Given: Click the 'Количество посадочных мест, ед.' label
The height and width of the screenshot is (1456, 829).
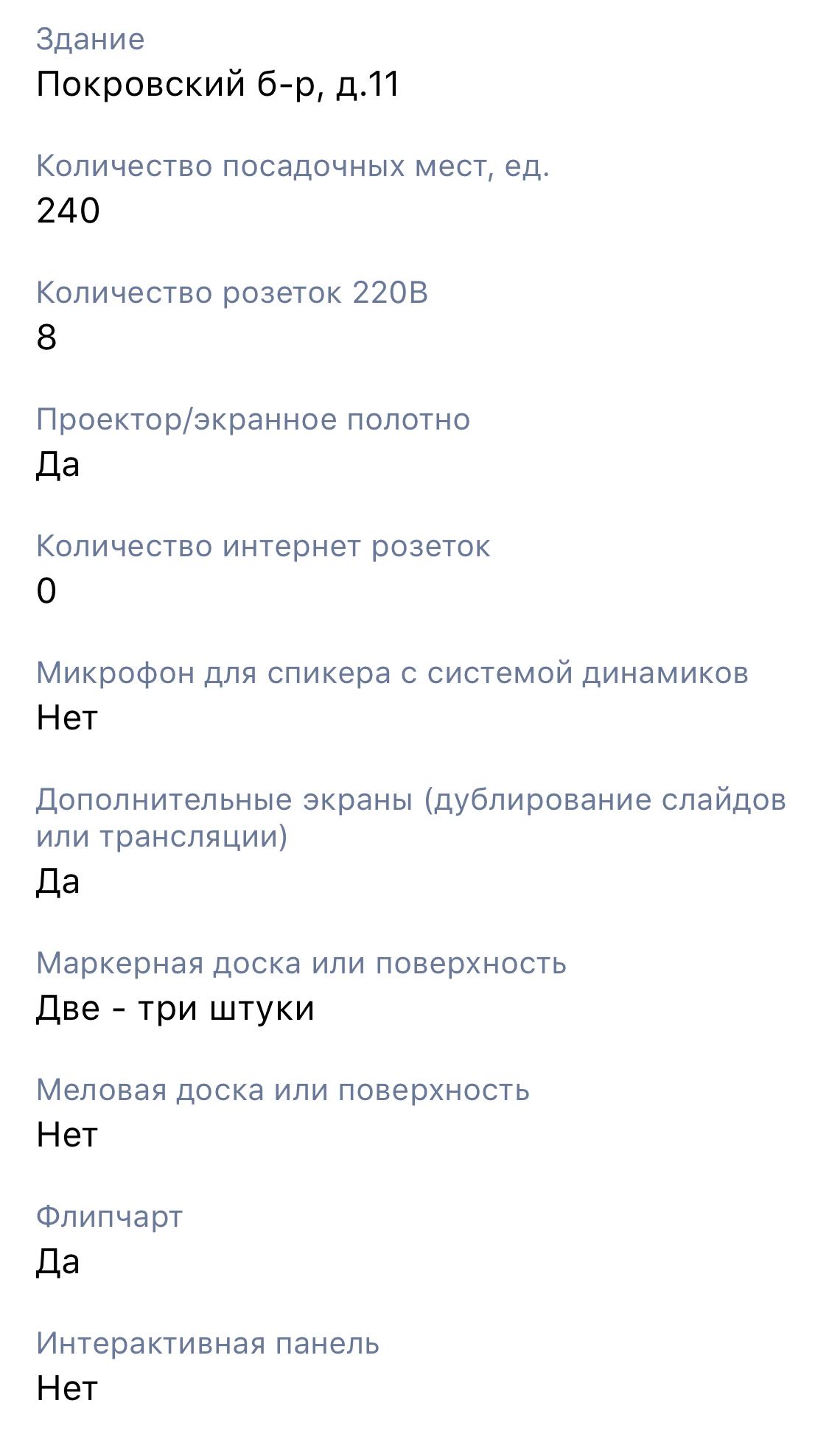Looking at the screenshot, I should click(x=293, y=166).
